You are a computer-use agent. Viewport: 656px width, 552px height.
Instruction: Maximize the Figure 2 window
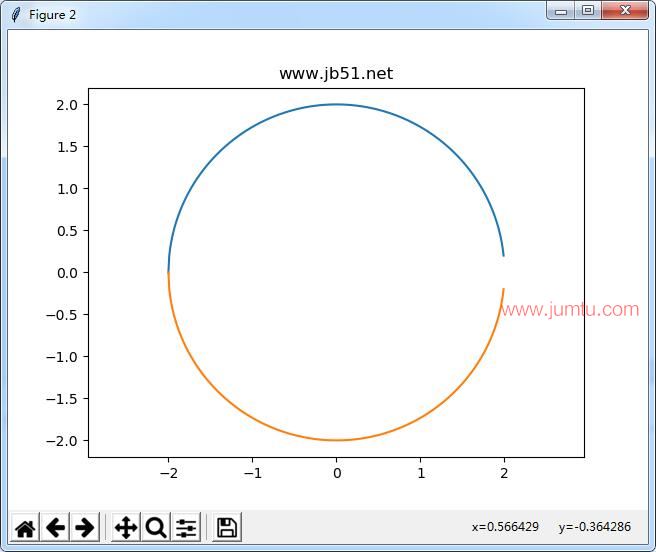(x=588, y=11)
